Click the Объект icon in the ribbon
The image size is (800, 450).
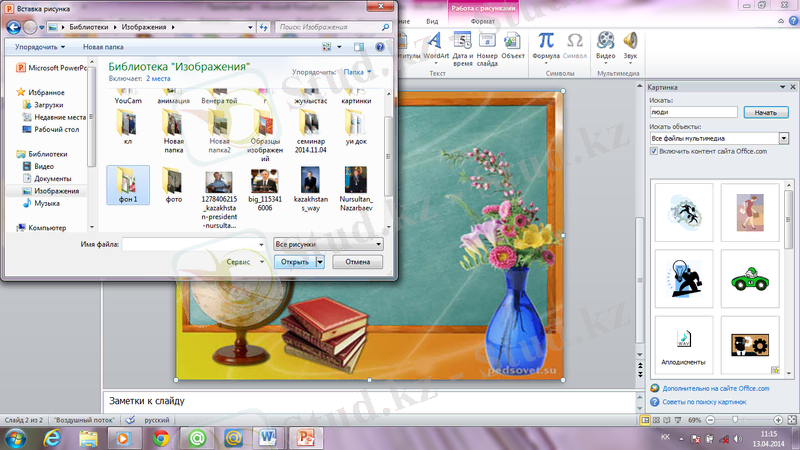513,44
